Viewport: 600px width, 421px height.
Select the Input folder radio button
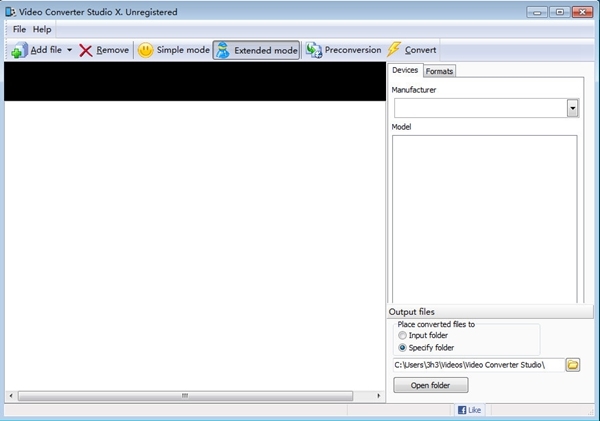coord(402,336)
